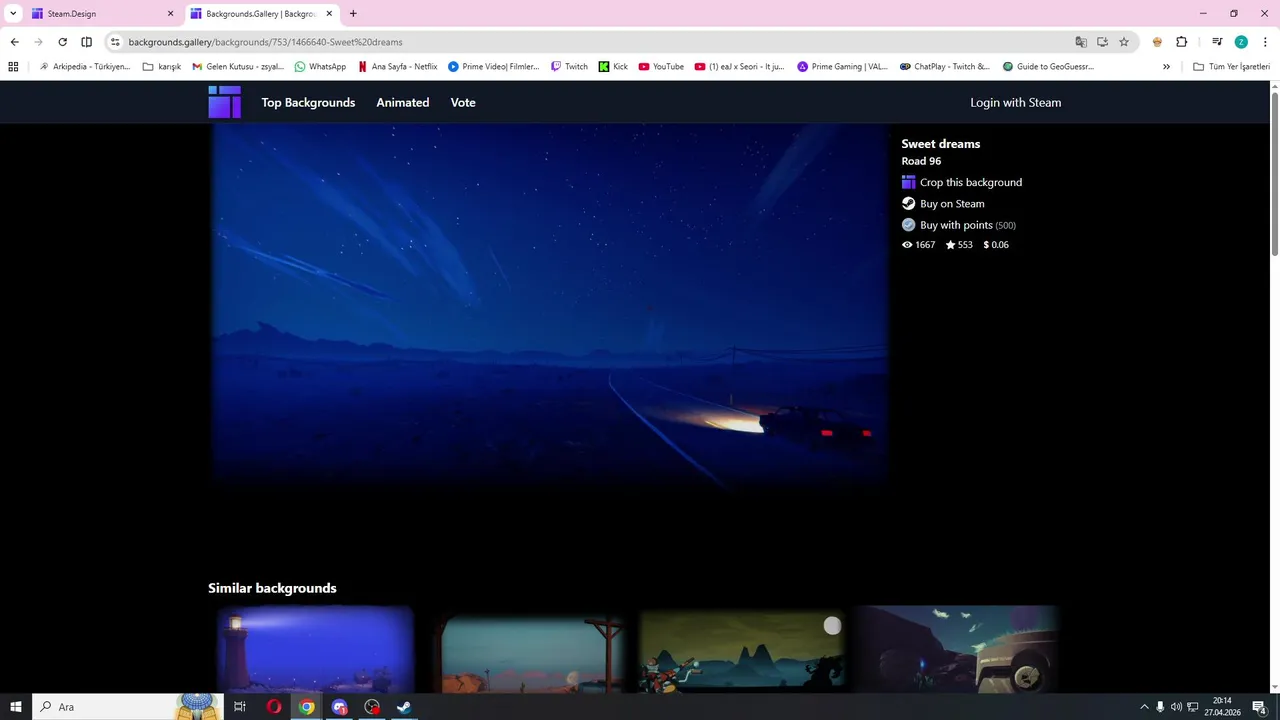This screenshot has height=720, width=1280.
Task: Click the Steam logo icon beside Buy on Steam
Action: coord(908,203)
